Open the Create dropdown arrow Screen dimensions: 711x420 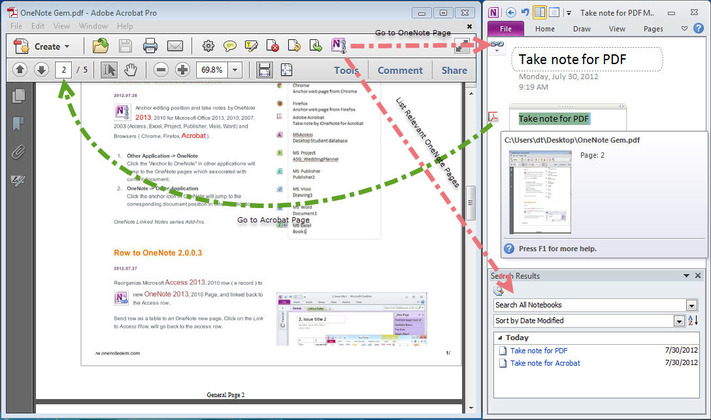pos(67,47)
